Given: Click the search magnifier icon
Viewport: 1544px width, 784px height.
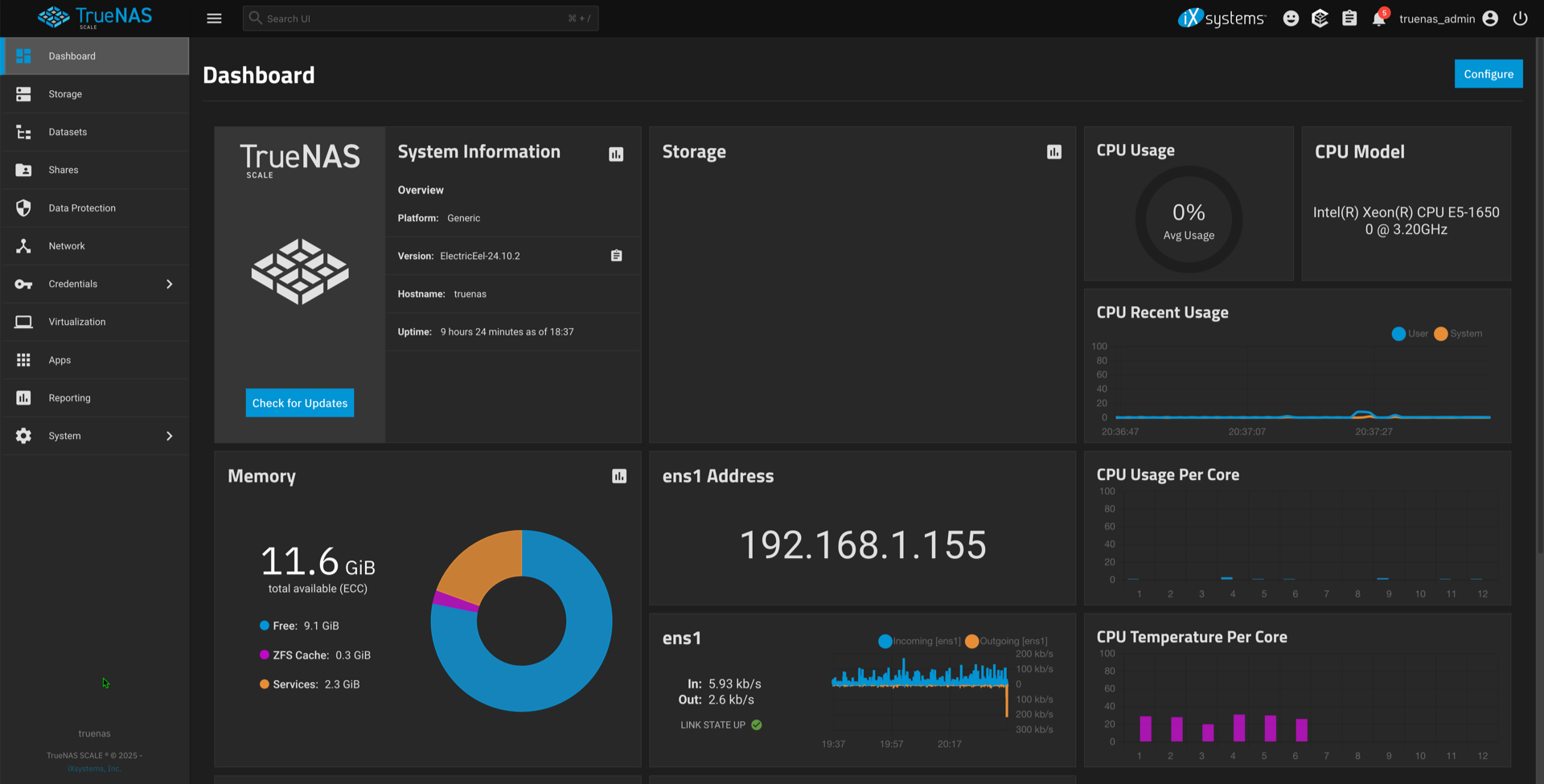Looking at the screenshot, I should 255,18.
